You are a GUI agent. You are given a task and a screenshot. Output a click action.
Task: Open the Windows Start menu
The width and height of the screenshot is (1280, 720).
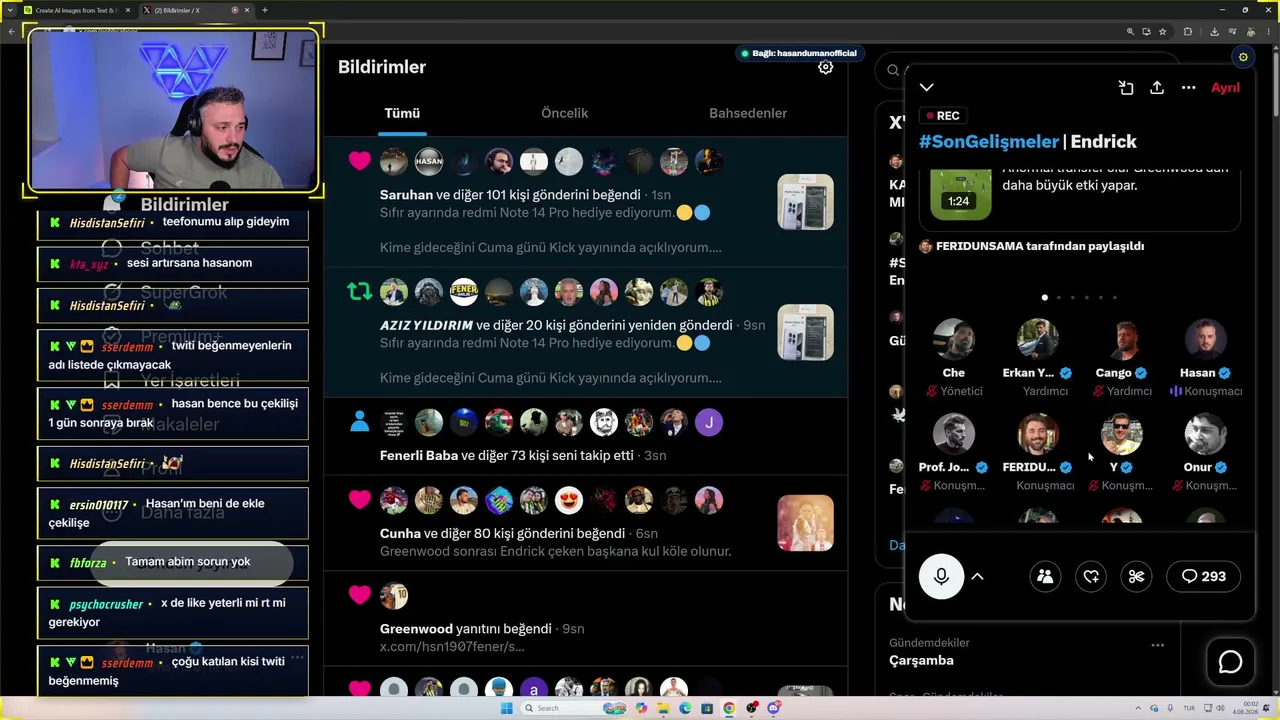[x=507, y=708]
